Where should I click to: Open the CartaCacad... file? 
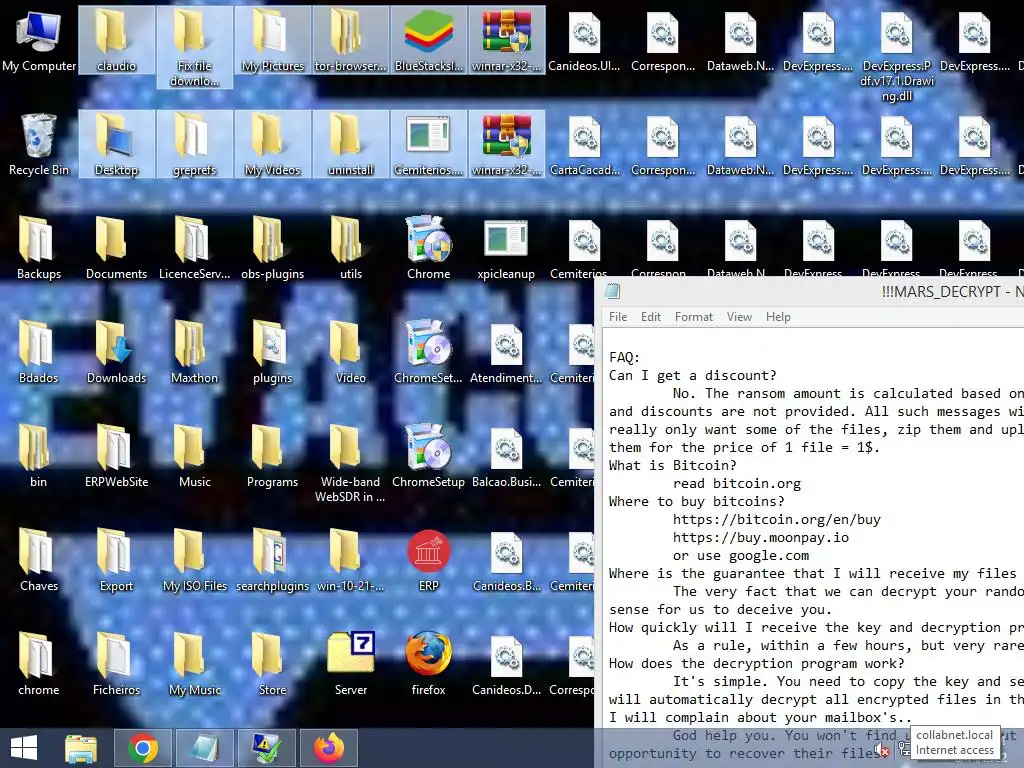(x=584, y=144)
